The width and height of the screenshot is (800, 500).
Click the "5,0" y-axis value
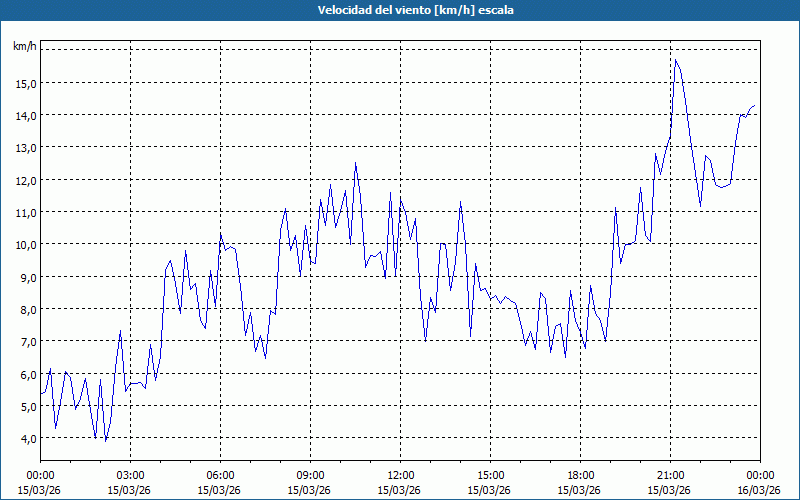point(28,407)
